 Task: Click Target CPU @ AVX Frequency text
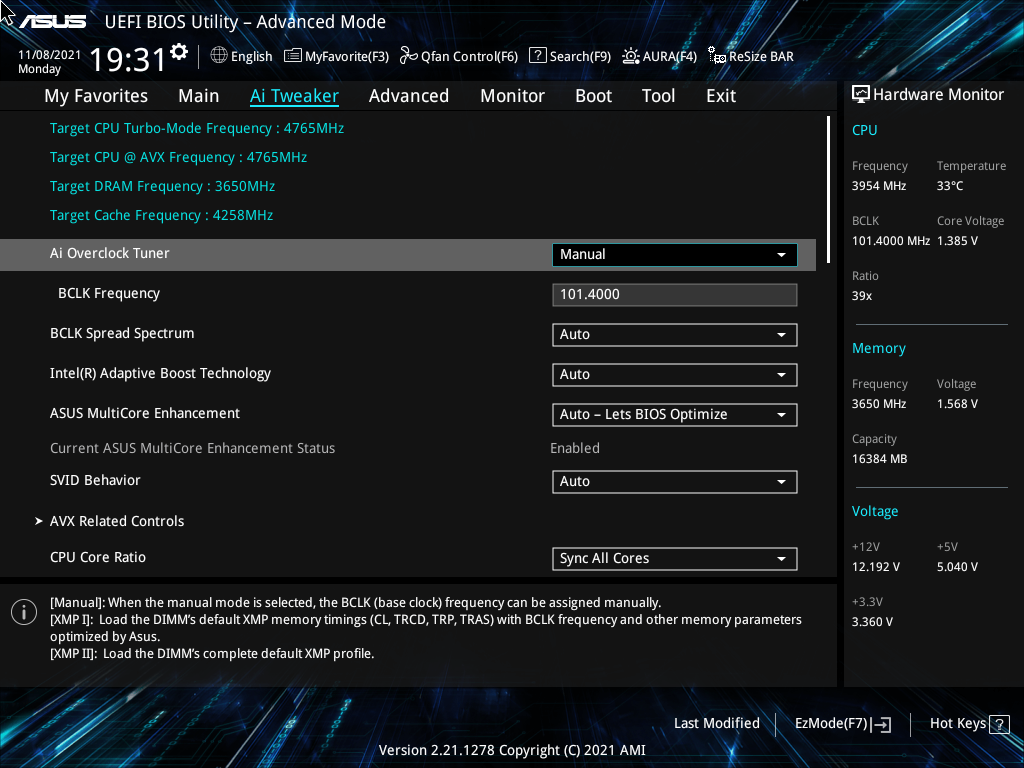pyautogui.click(x=178, y=157)
